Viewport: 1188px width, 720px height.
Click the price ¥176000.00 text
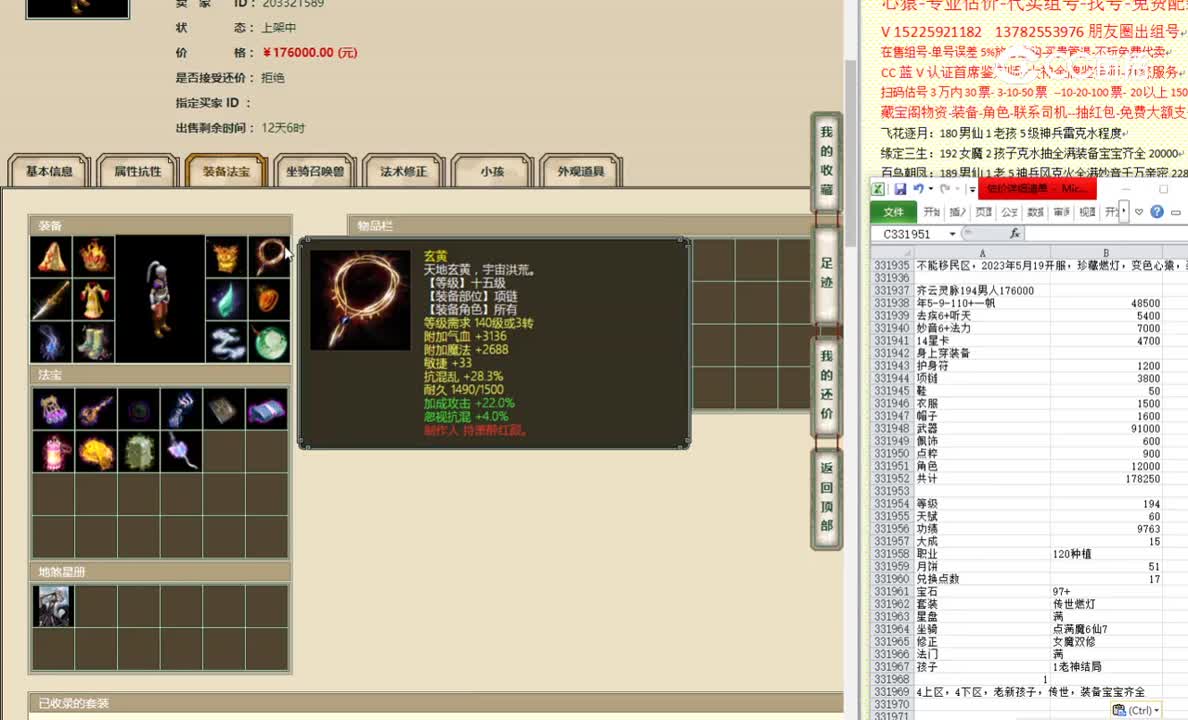pyautogui.click(x=310, y=52)
